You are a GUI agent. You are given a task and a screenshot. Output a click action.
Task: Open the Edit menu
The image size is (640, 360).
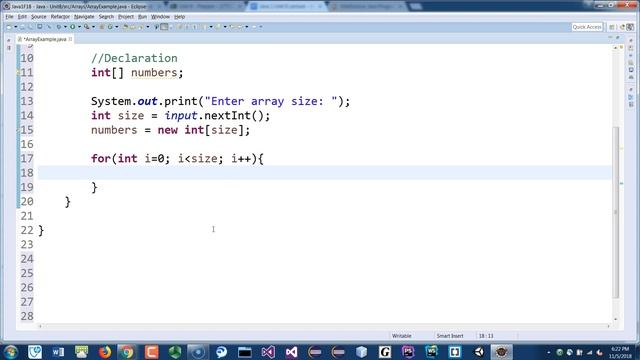tap(22, 17)
